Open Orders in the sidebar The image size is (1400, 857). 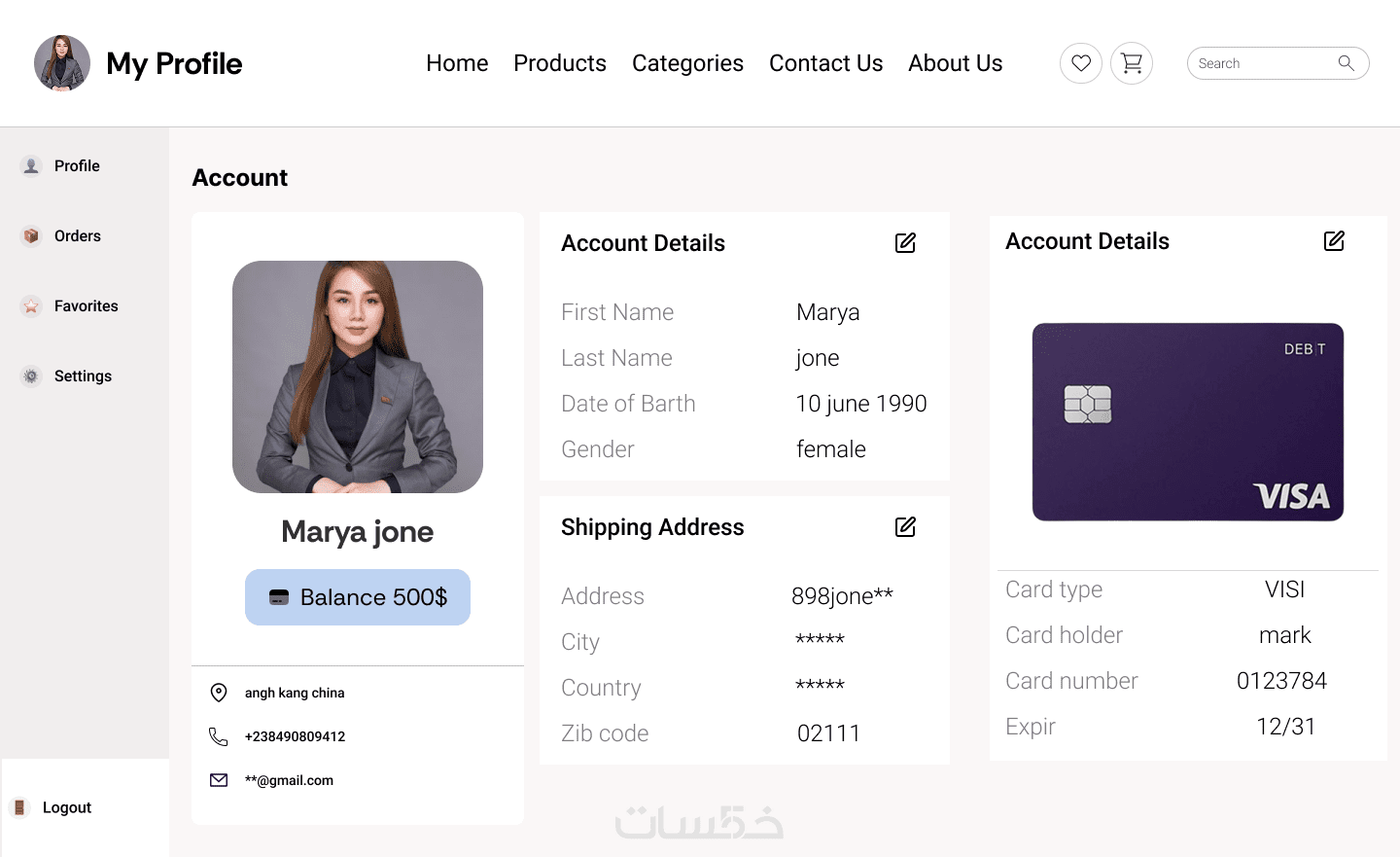pyautogui.click(x=77, y=236)
